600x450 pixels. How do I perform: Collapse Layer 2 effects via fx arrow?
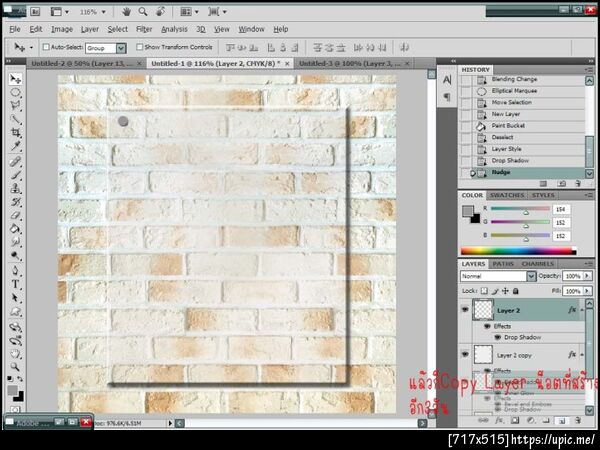click(x=582, y=310)
